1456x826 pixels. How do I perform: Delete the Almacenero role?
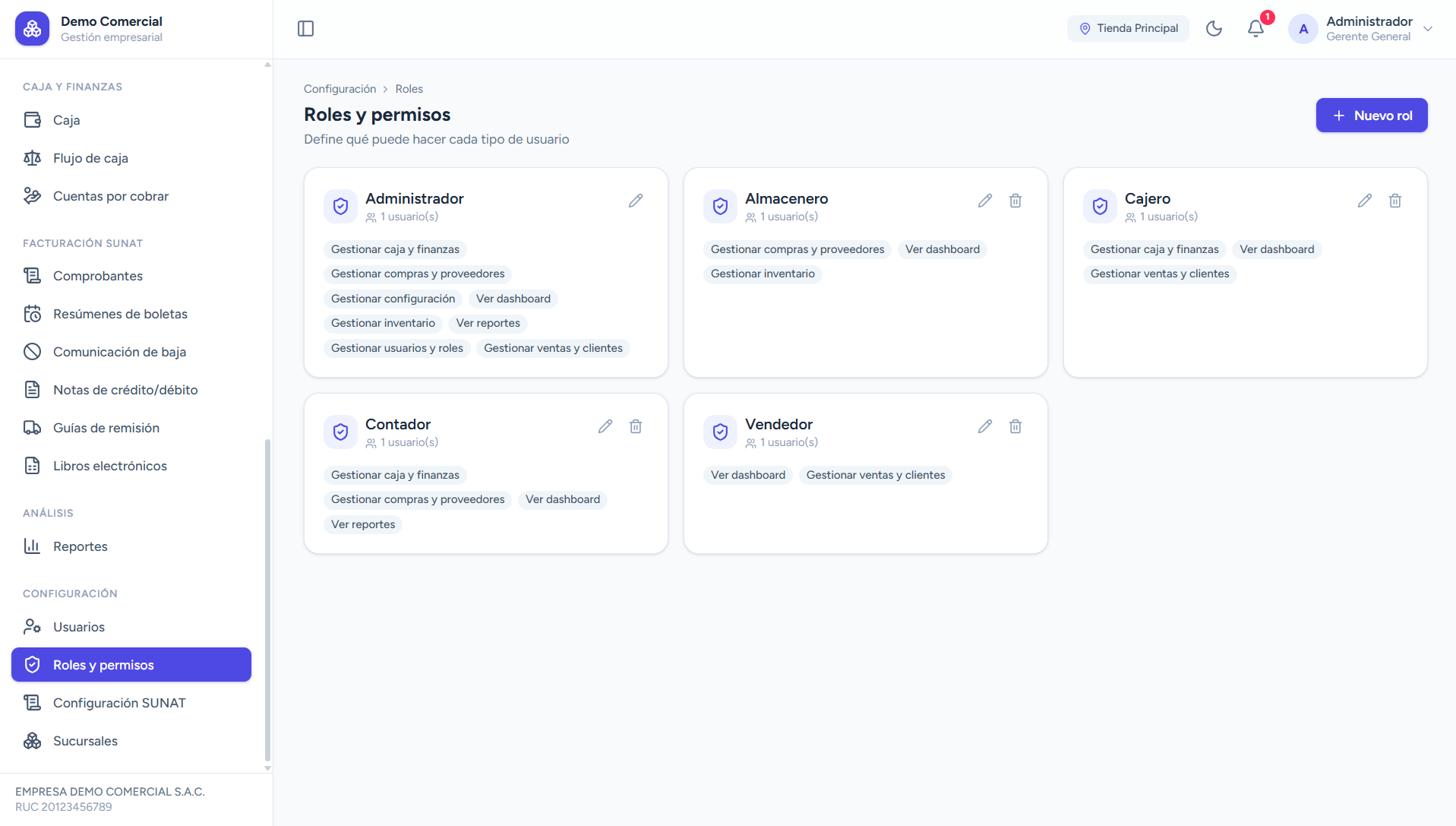click(1015, 201)
